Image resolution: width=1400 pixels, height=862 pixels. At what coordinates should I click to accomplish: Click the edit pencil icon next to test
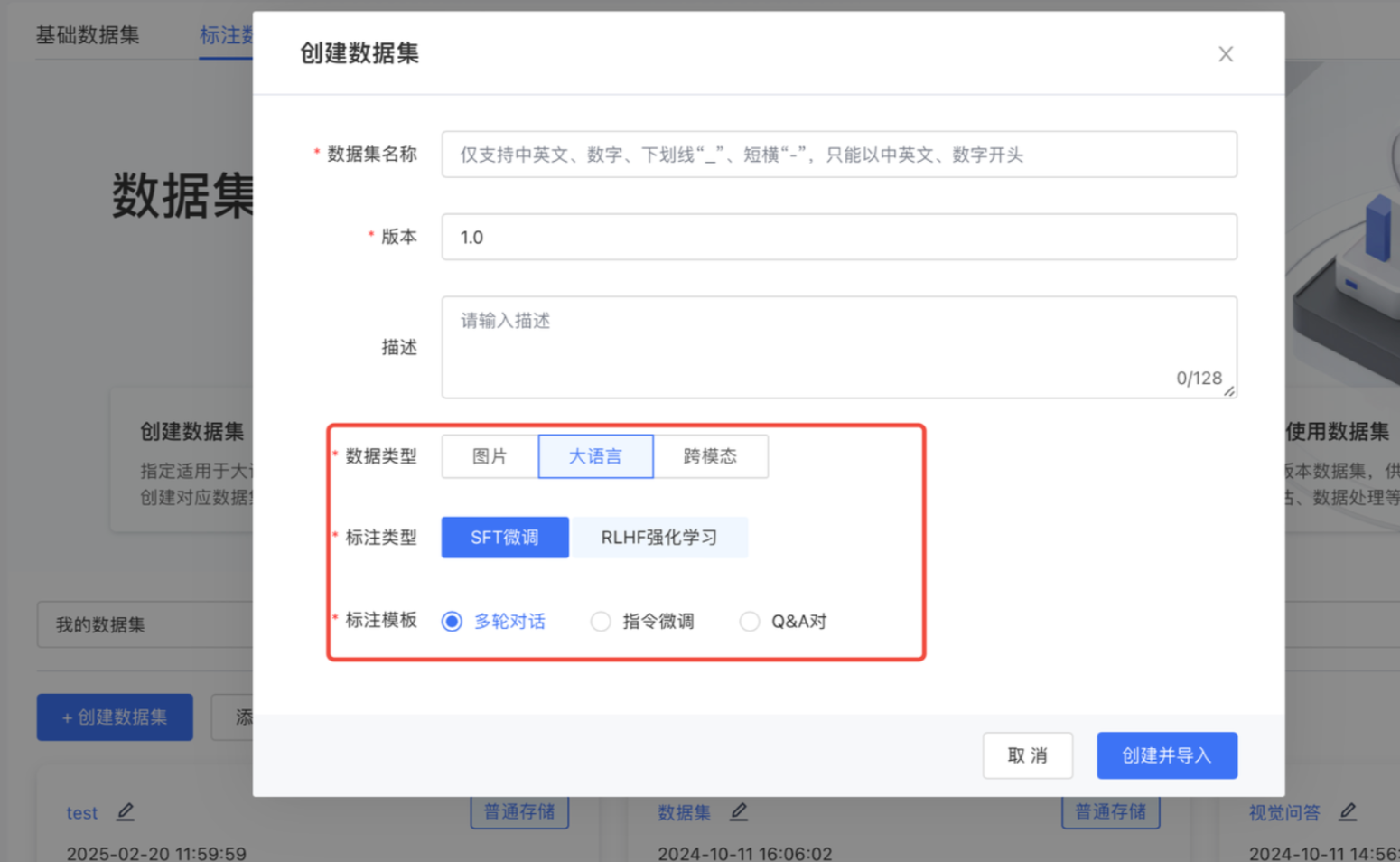pyautogui.click(x=126, y=812)
